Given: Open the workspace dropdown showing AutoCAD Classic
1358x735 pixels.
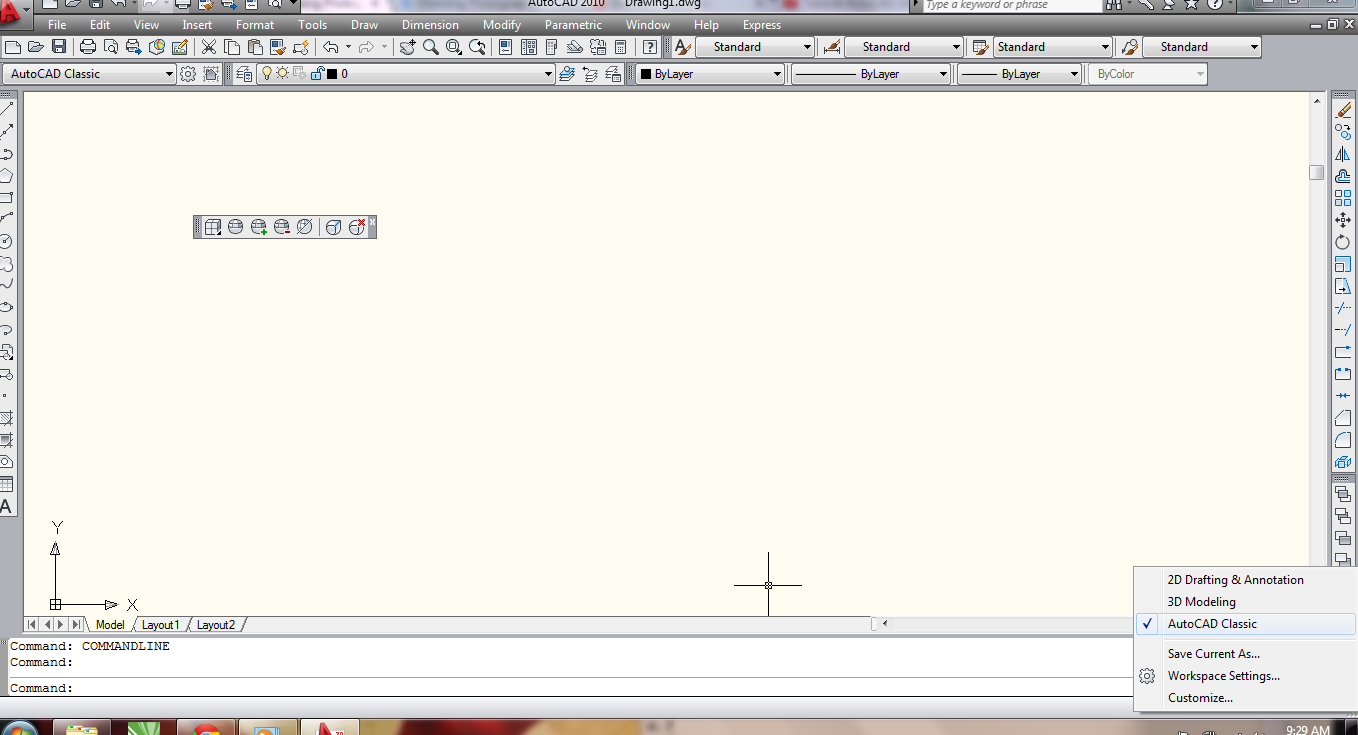Looking at the screenshot, I should tap(90, 74).
